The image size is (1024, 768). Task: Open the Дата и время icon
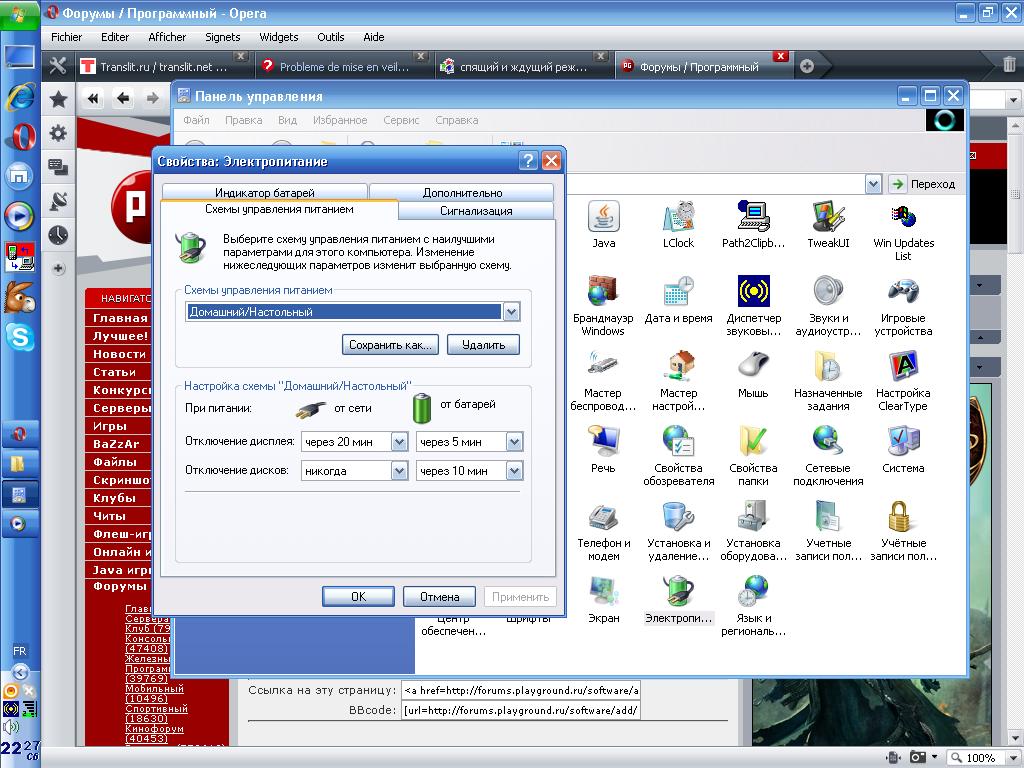tap(678, 292)
